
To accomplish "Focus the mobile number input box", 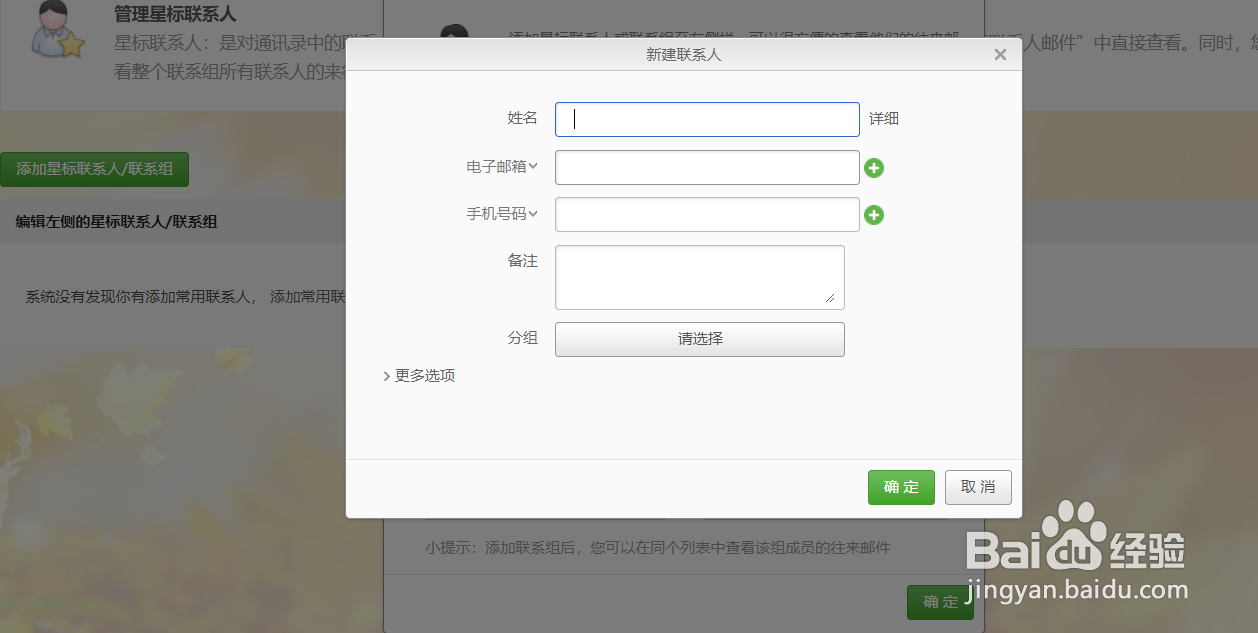I will point(706,214).
